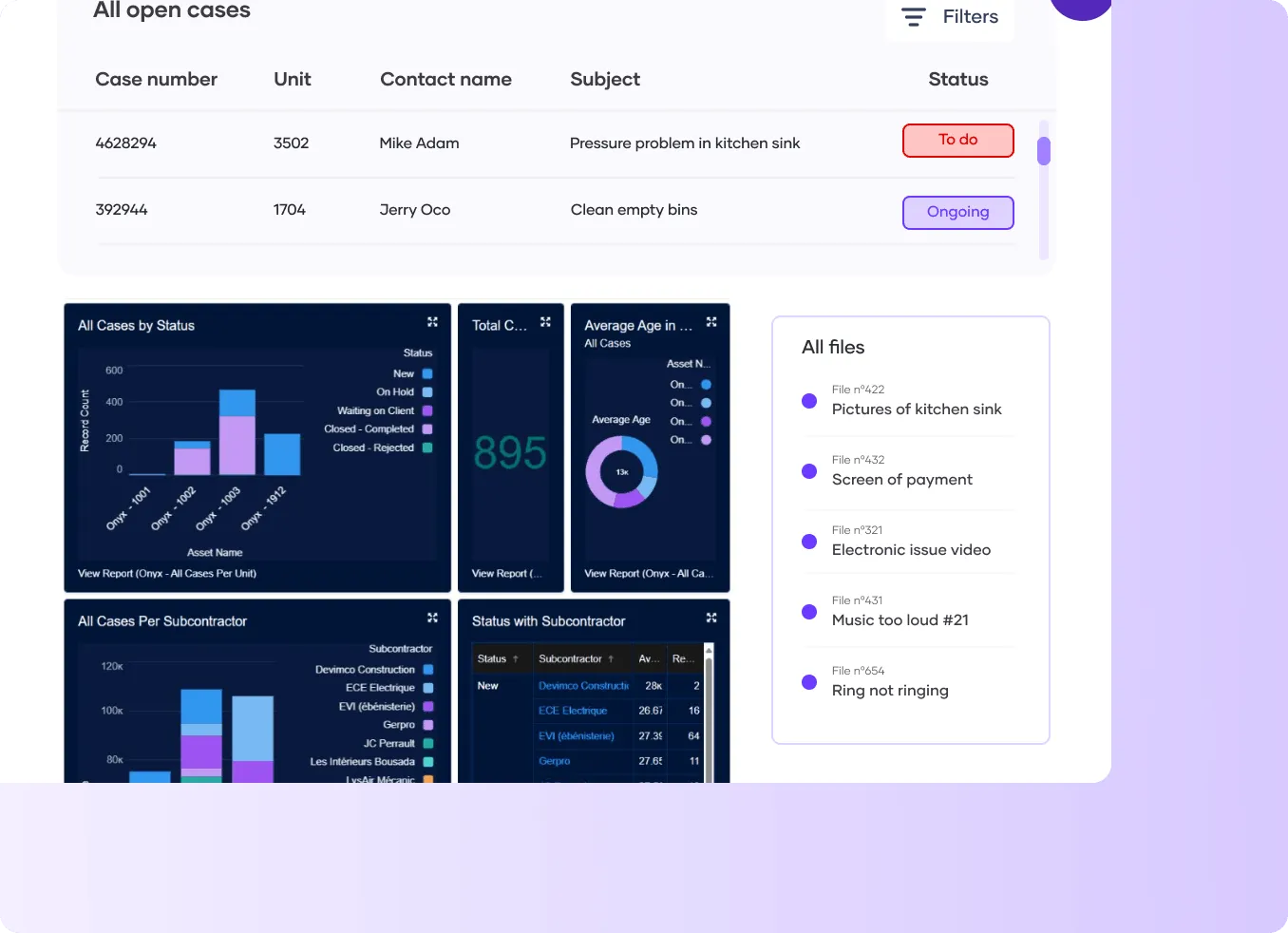Expand the All Cases by Status chart
Screen dimensions: 1288x933
(x=432, y=323)
